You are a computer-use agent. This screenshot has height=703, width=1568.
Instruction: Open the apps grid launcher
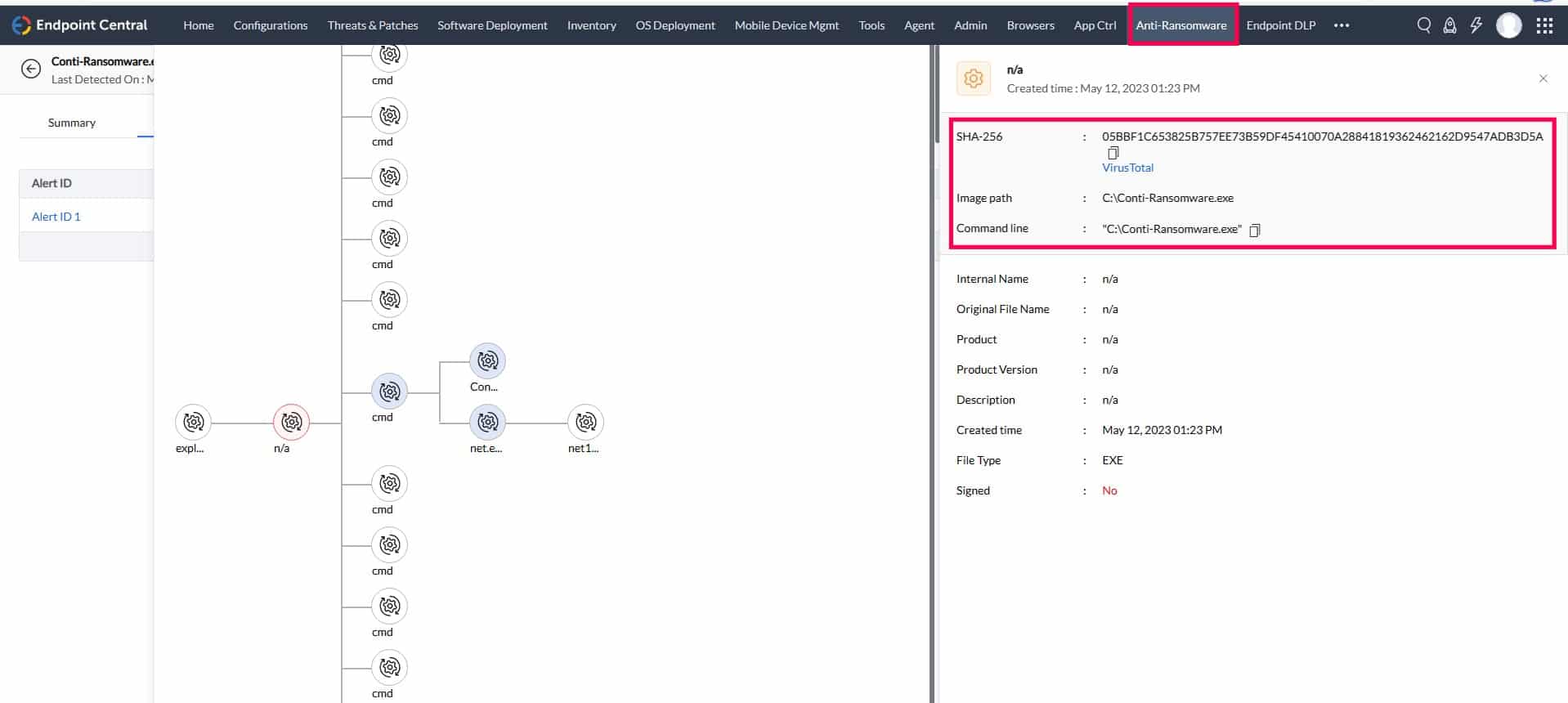coord(1544,25)
